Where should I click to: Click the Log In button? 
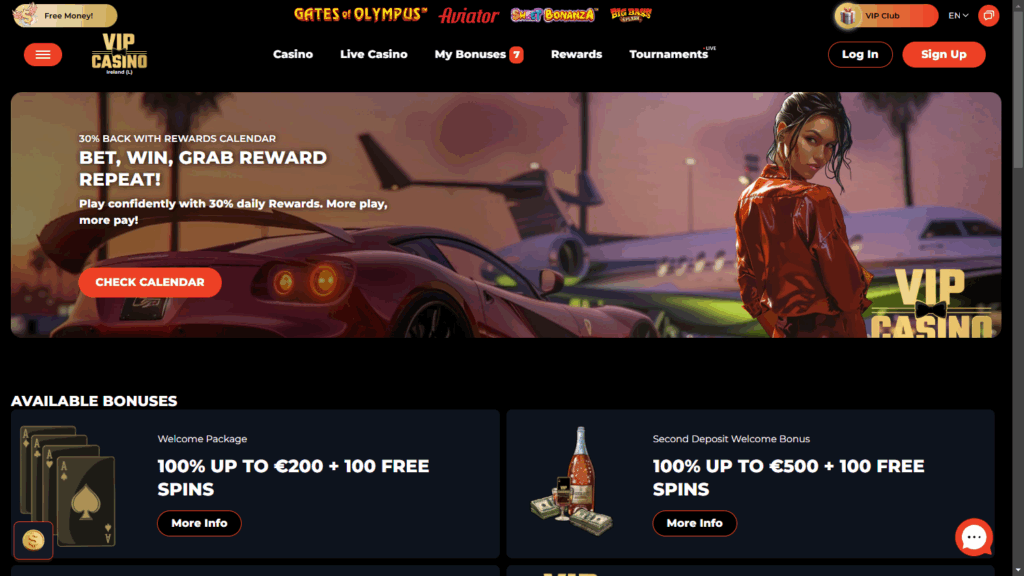coord(859,54)
